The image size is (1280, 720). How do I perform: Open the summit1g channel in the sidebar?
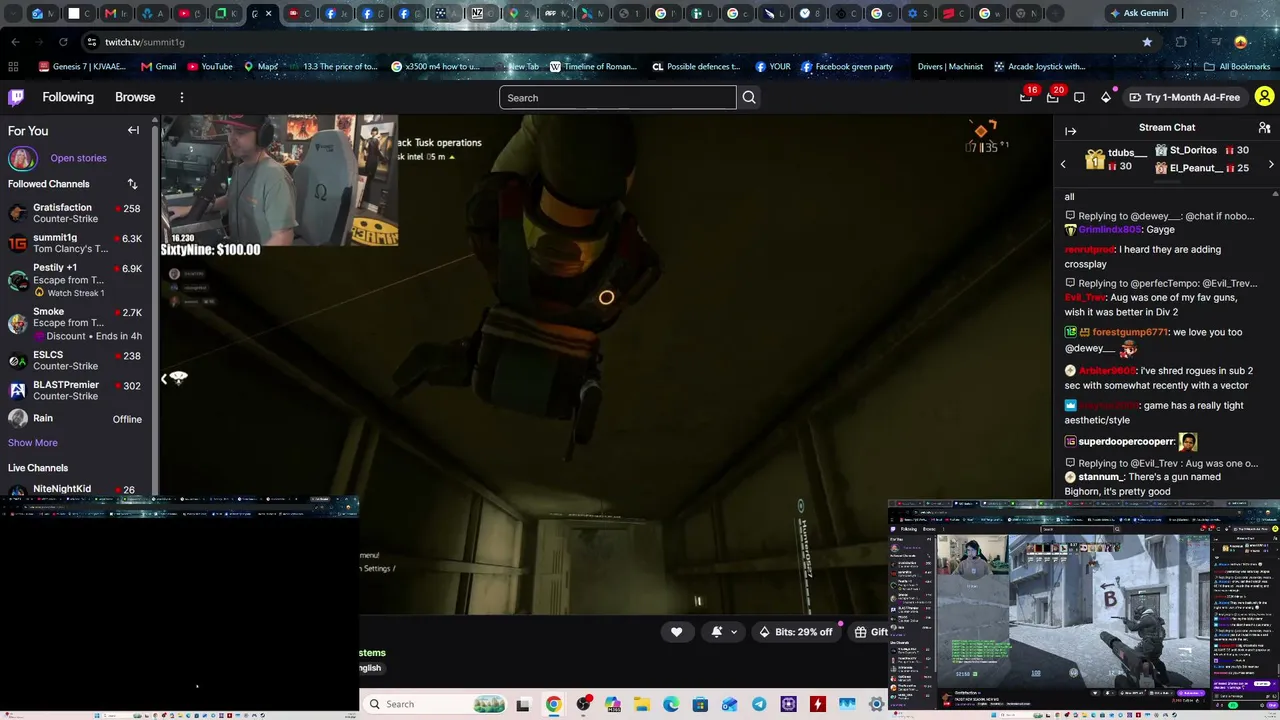point(76,243)
